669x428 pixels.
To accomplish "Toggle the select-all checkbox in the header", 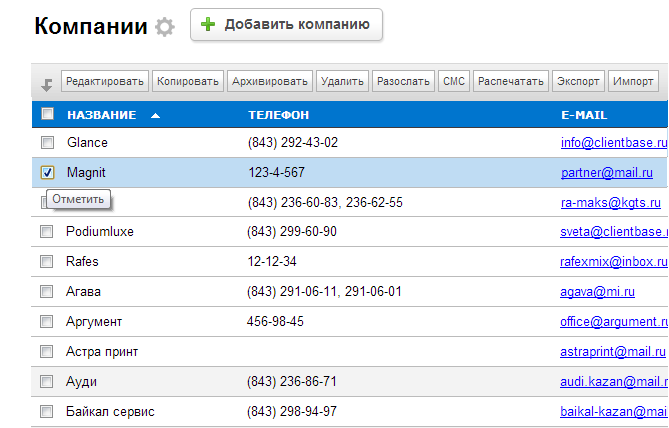I will coord(47,115).
